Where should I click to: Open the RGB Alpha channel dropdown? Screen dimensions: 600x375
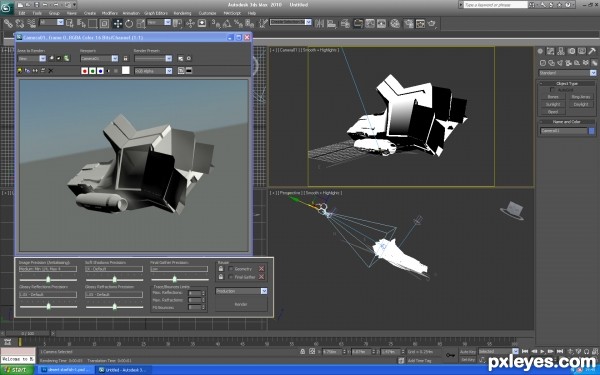pyautogui.click(x=153, y=71)
